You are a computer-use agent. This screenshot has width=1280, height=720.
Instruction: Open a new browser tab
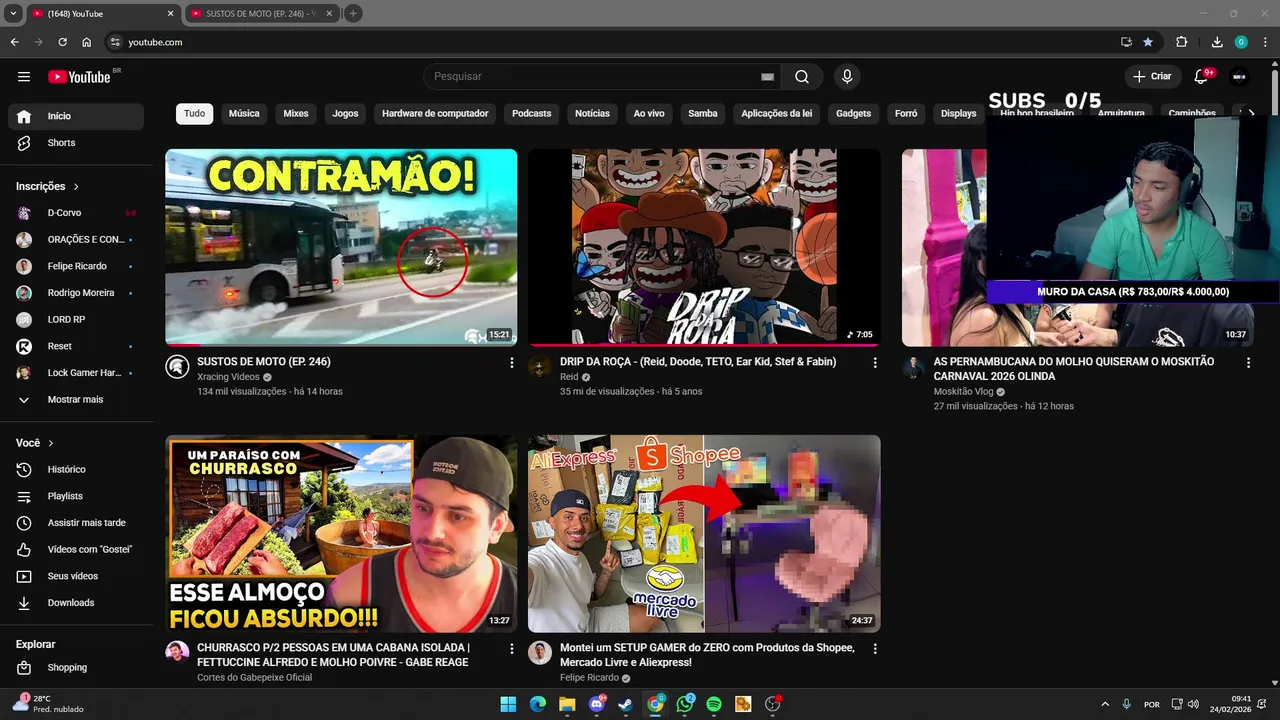[353, 14]
